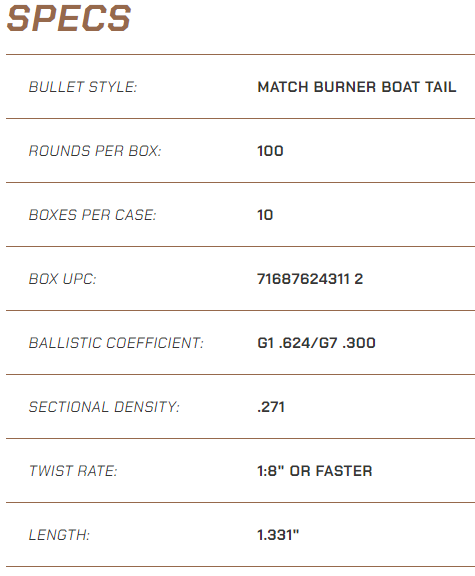Click the Twist Rate row
This screenshot has height=576, width=475.
tap(240, 471)
